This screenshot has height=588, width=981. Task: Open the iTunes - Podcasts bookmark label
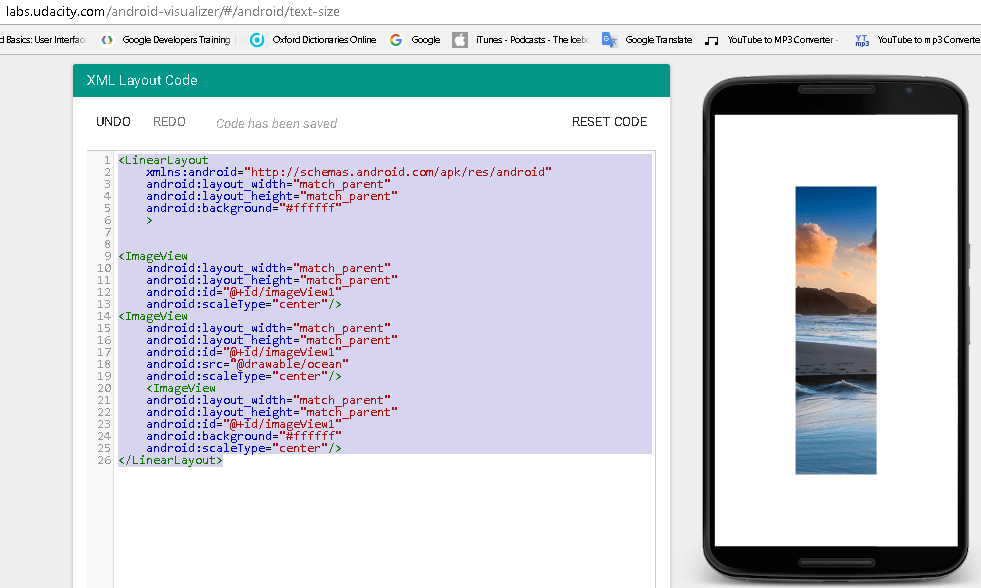pos(532,40)
